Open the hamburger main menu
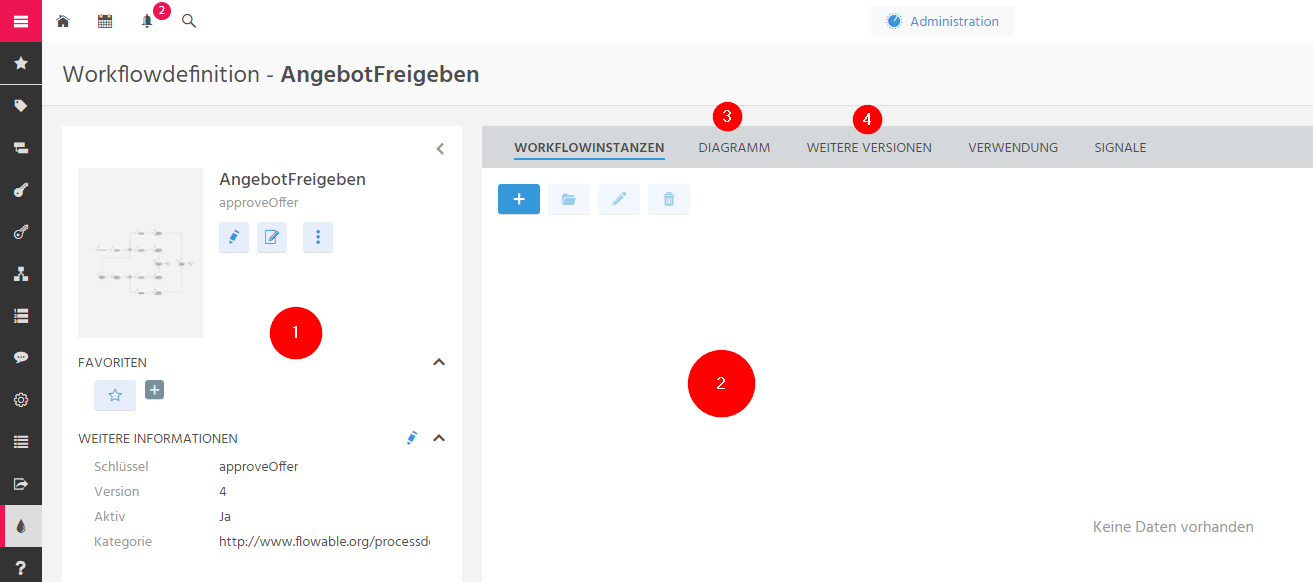1313x582 pixels. tap(20, 20)
